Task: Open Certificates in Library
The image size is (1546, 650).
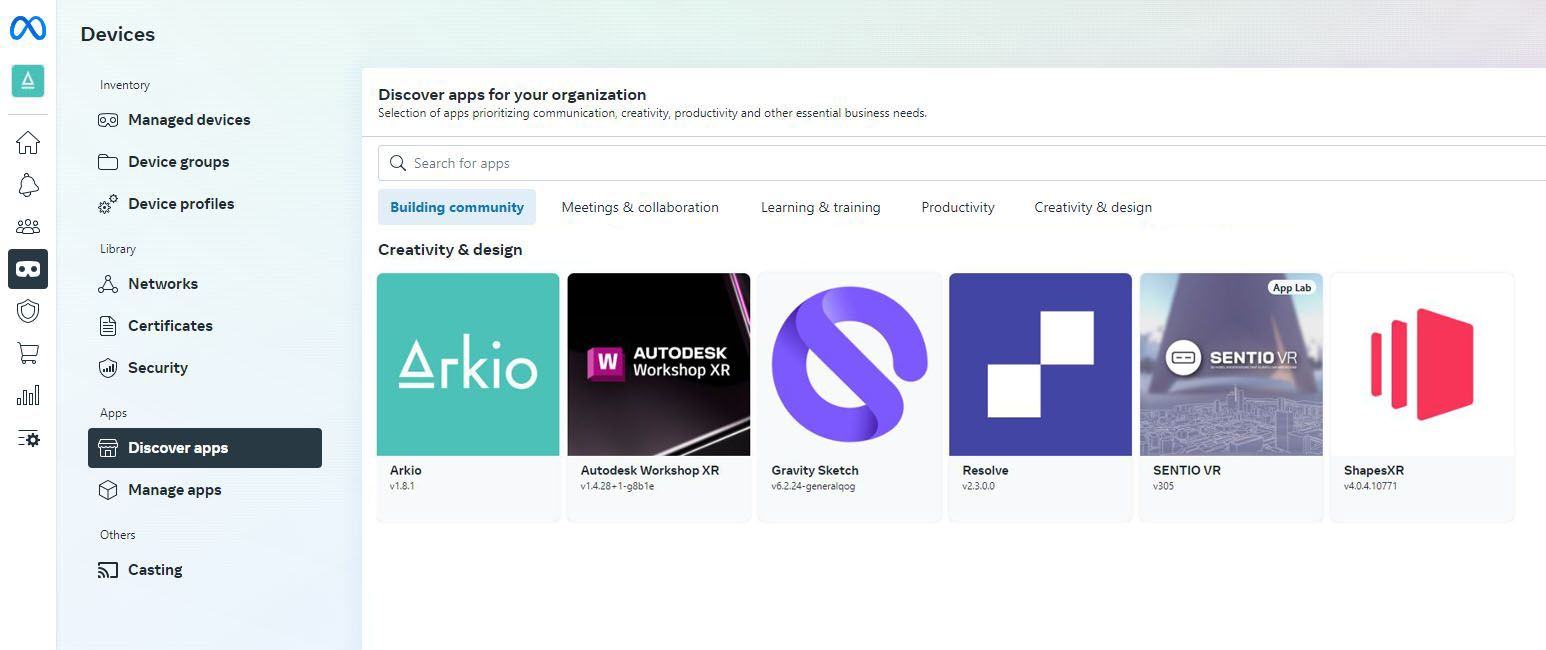Action: [205, 326]
